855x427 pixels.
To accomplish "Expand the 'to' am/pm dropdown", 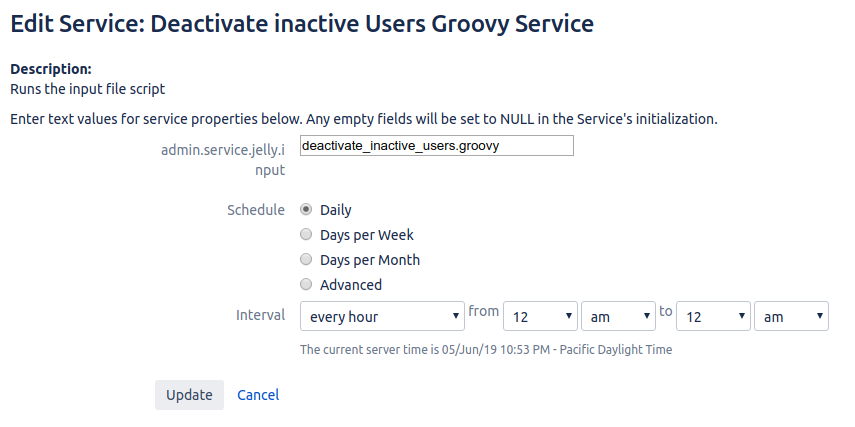I will click(791, 317).
